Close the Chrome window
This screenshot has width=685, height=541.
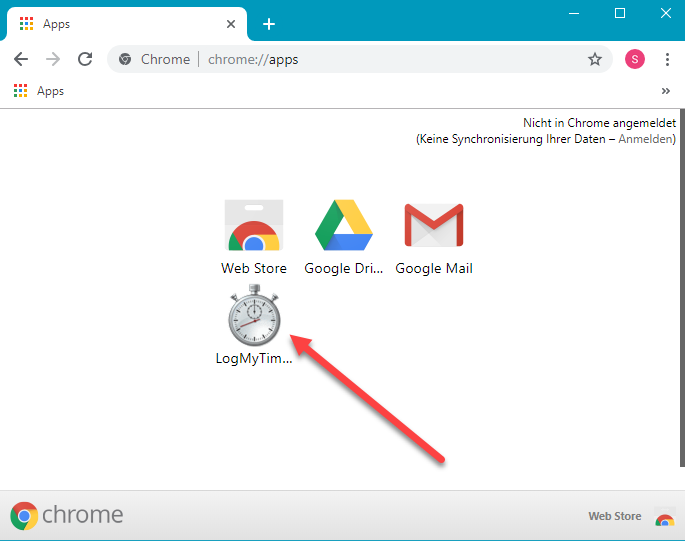(665, 14)
